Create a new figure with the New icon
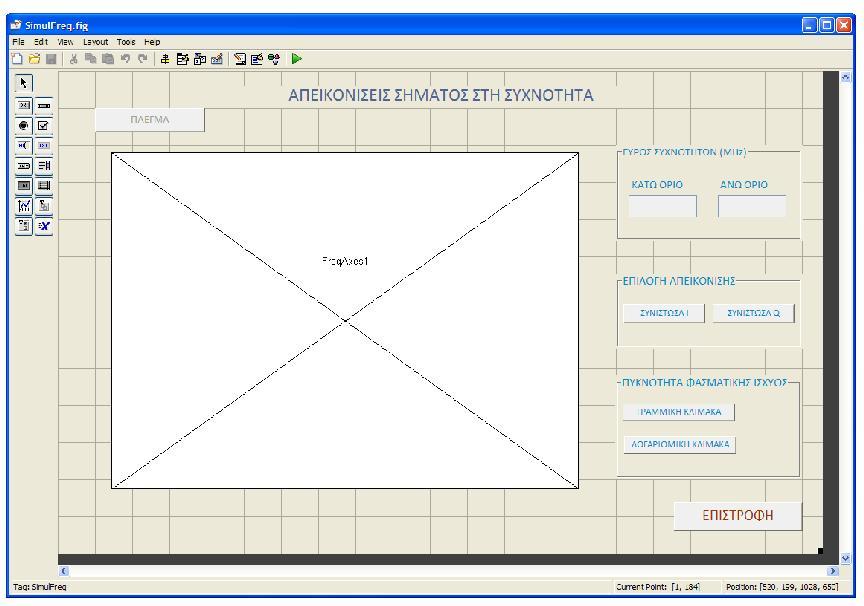This screenshot has width=864, height=606. (x=17, y=59)
